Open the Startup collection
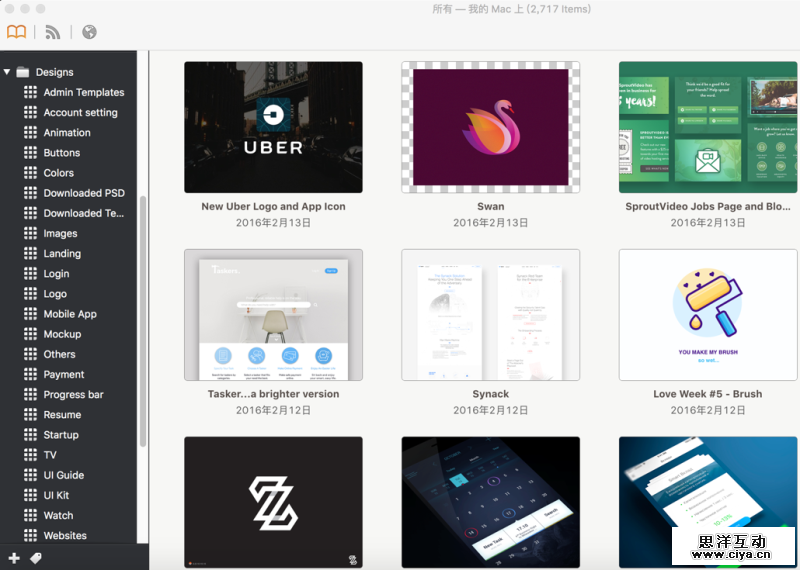The height and width of the screenshot is (570, 800). pos(61,435)
